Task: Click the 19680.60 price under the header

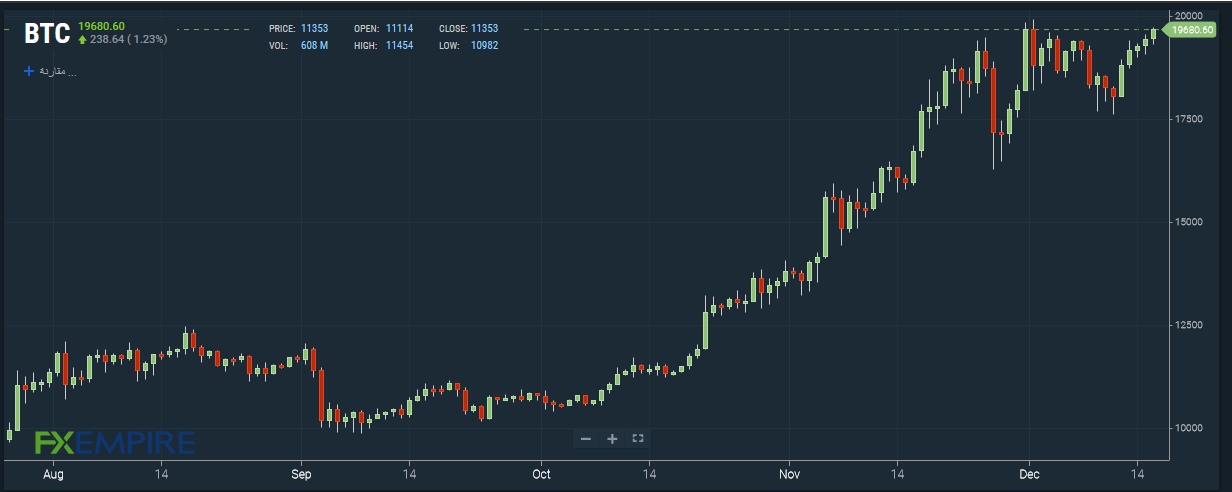Action: (x=101, y=25)
